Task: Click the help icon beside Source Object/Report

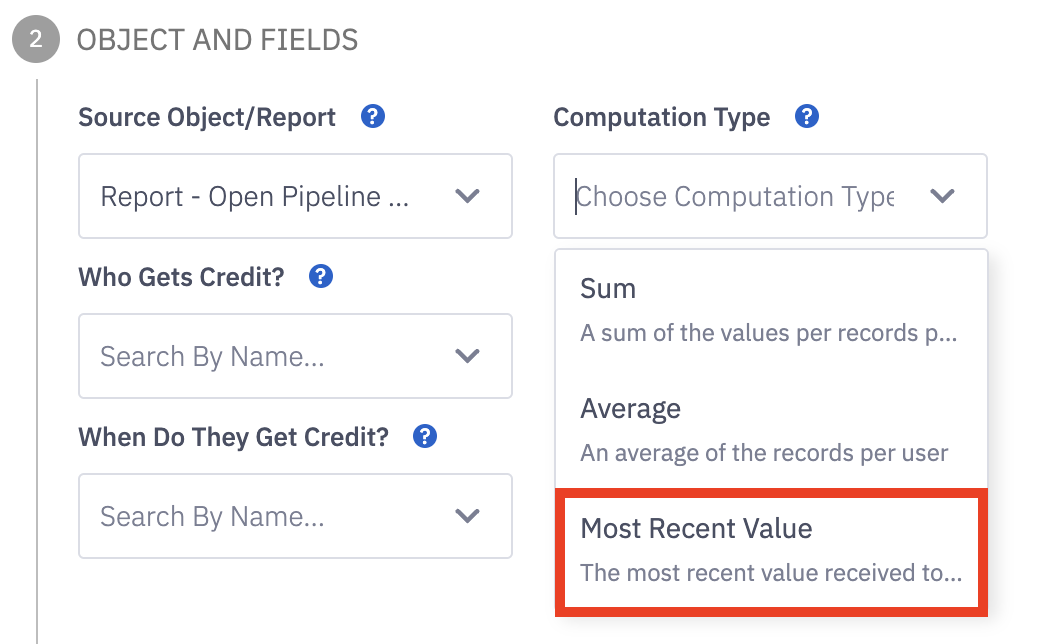Action: pyautogui.click(x=373, y=117)
